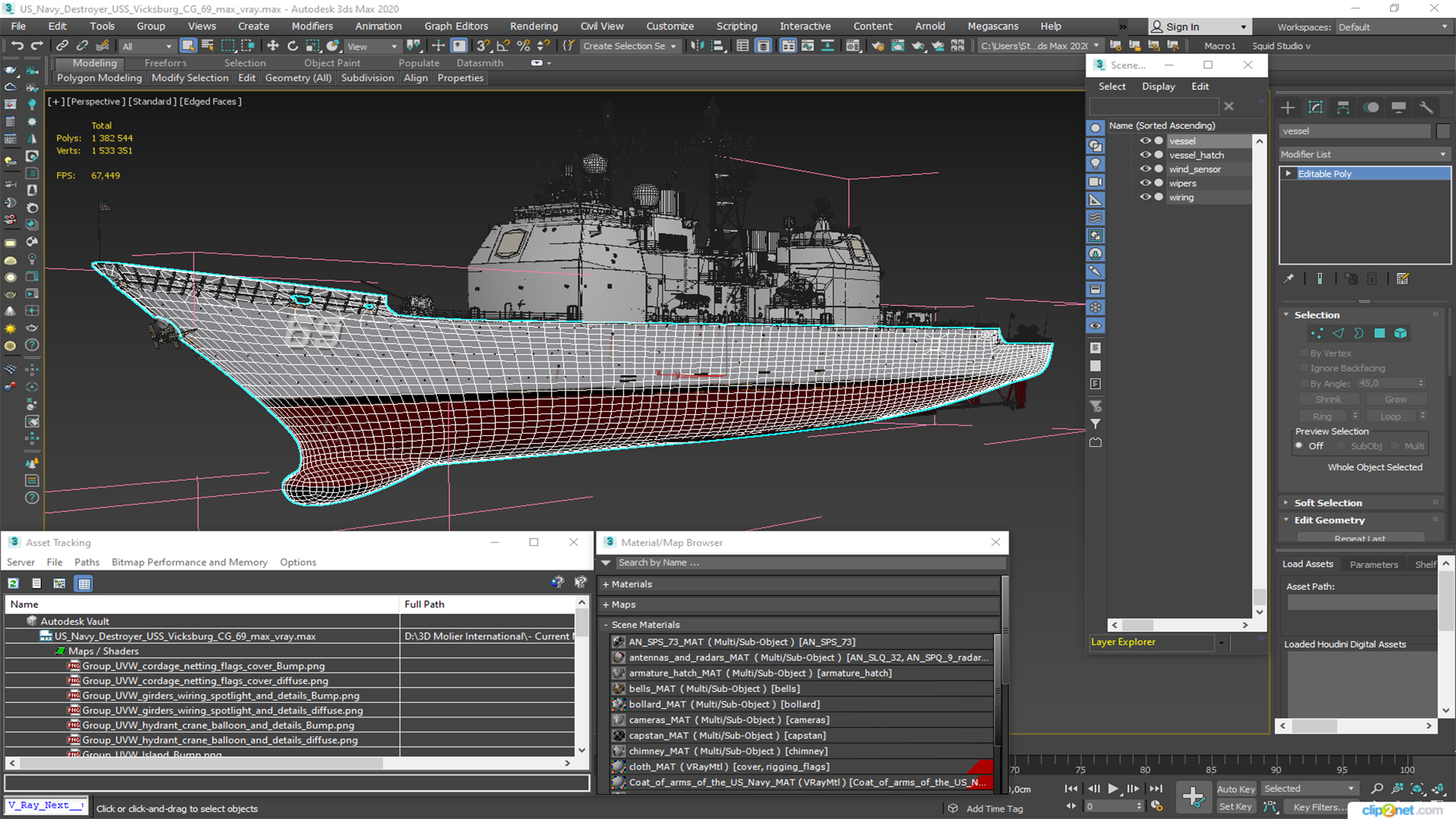The height and width of the screenshot is (819, 1456).
Task: Open the Rendering menu
Action: click(x=534, y=27)
